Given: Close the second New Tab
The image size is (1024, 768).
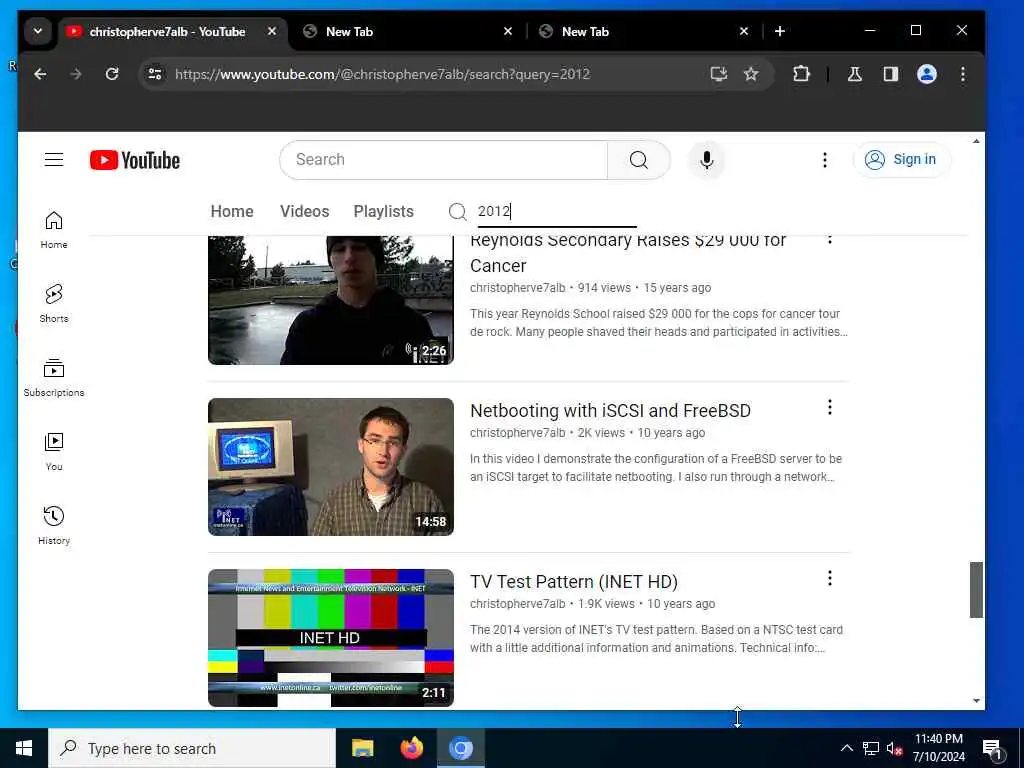Looking at the screenshot, I should (744, 31).
